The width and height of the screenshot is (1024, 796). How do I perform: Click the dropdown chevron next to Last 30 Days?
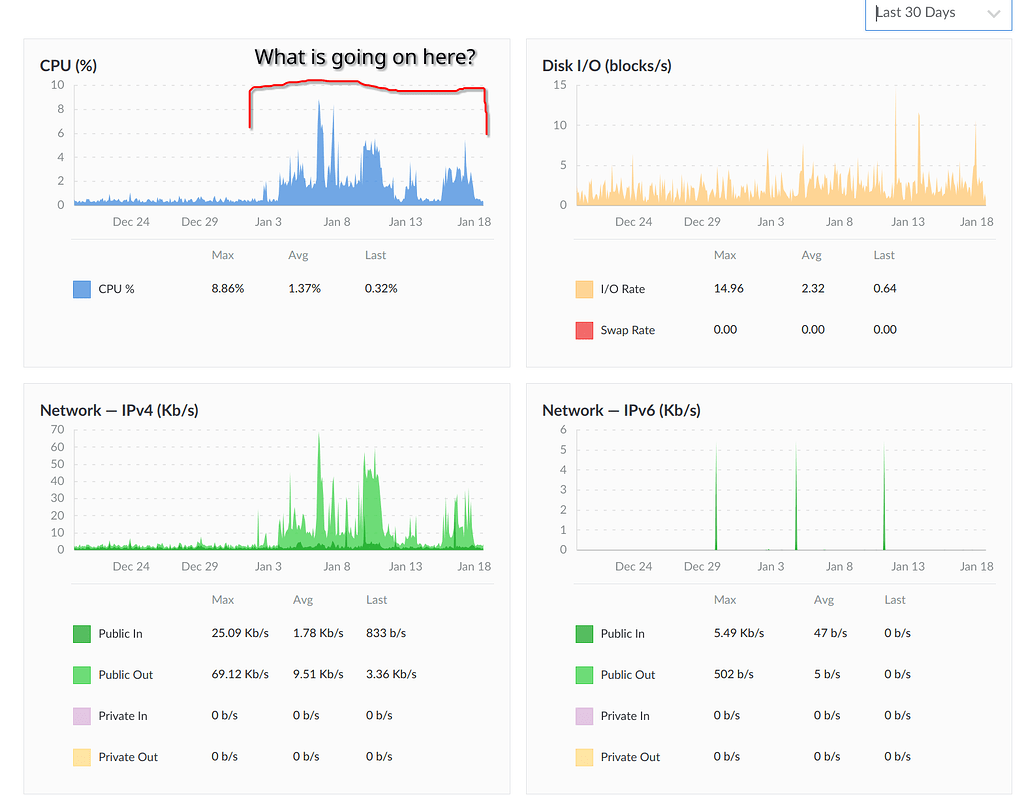(x=994, y=14)
